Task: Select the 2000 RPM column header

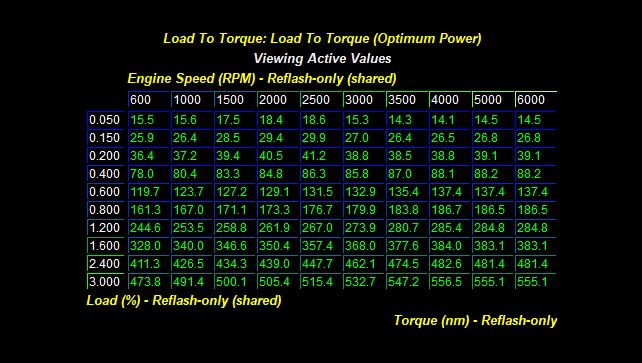Action: coord(278,99)
